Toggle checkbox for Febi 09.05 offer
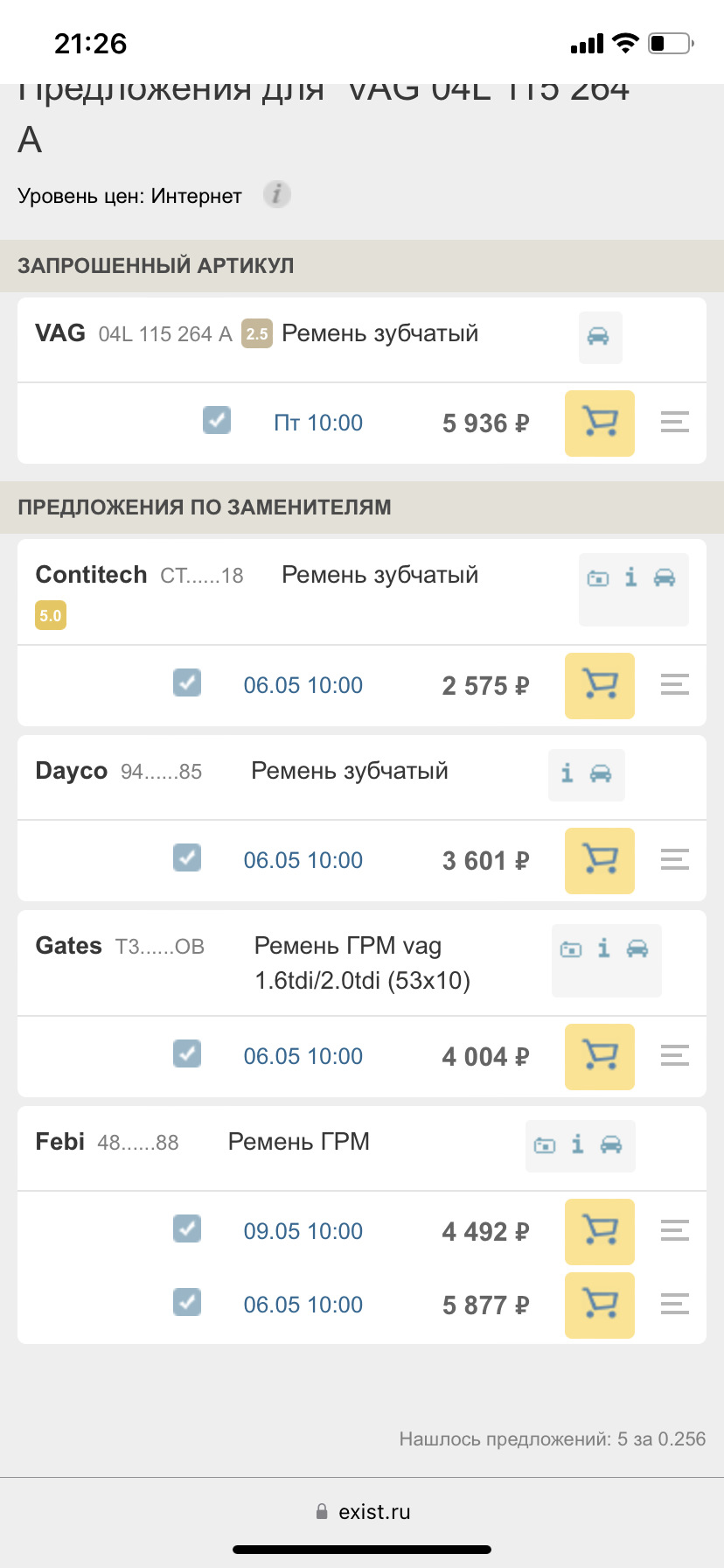This screenshot has height=1568, width=724. [187, 1228]
